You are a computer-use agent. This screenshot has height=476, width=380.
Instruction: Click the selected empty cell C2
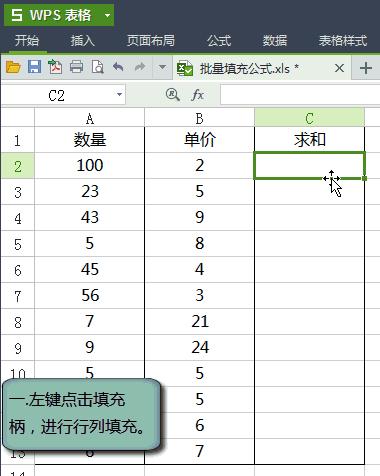(x=309, y=165)
